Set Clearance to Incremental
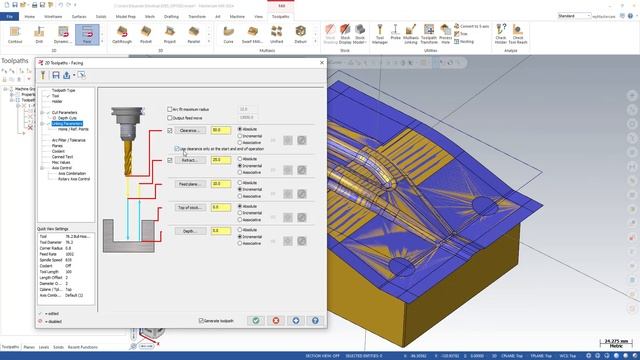Viewport: 640px width, 360px height. pyautogui.click(x=240, y=136)
